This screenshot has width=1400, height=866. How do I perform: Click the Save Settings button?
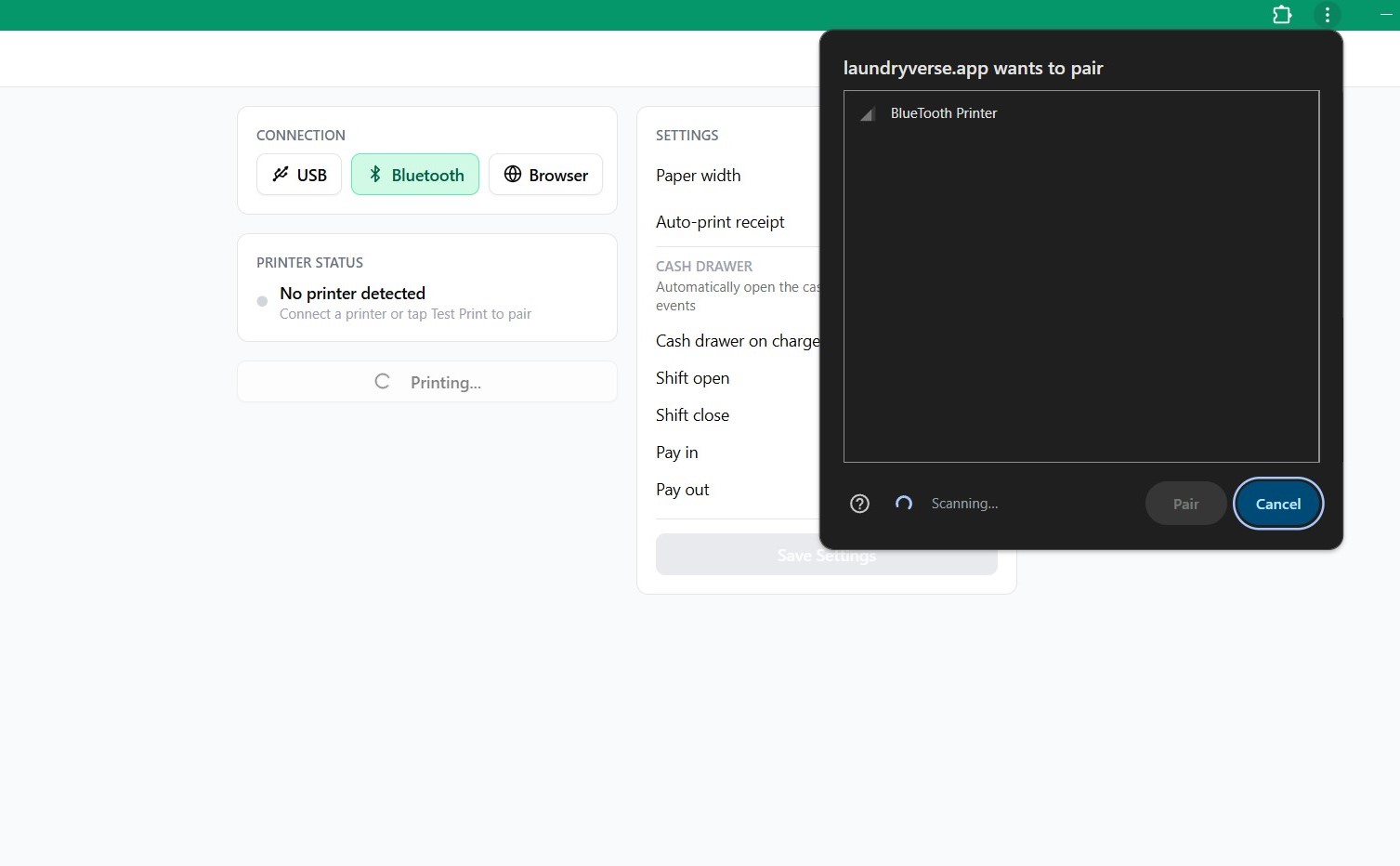[825, 555]
